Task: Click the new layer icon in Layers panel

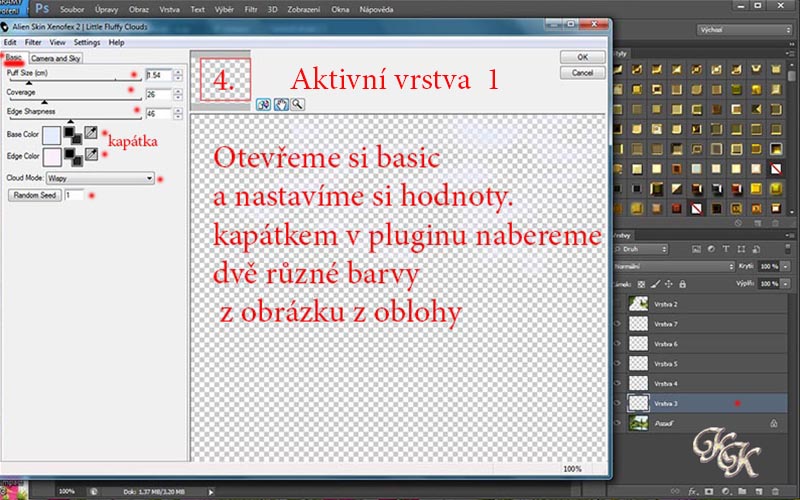Action: [758, 491]
